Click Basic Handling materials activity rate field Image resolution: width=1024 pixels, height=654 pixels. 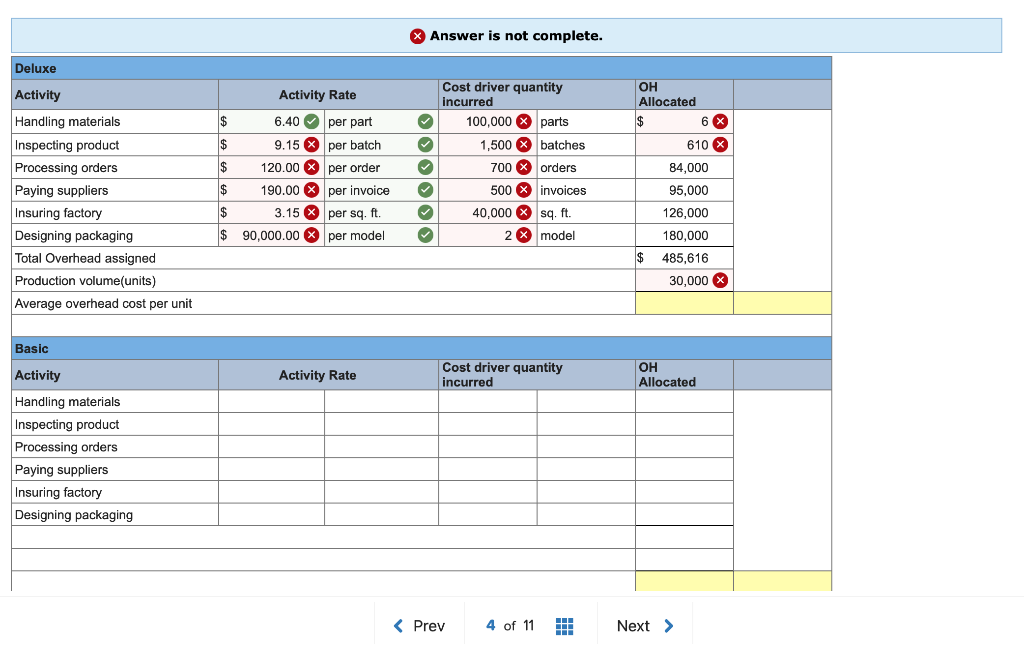coord(271,401)
